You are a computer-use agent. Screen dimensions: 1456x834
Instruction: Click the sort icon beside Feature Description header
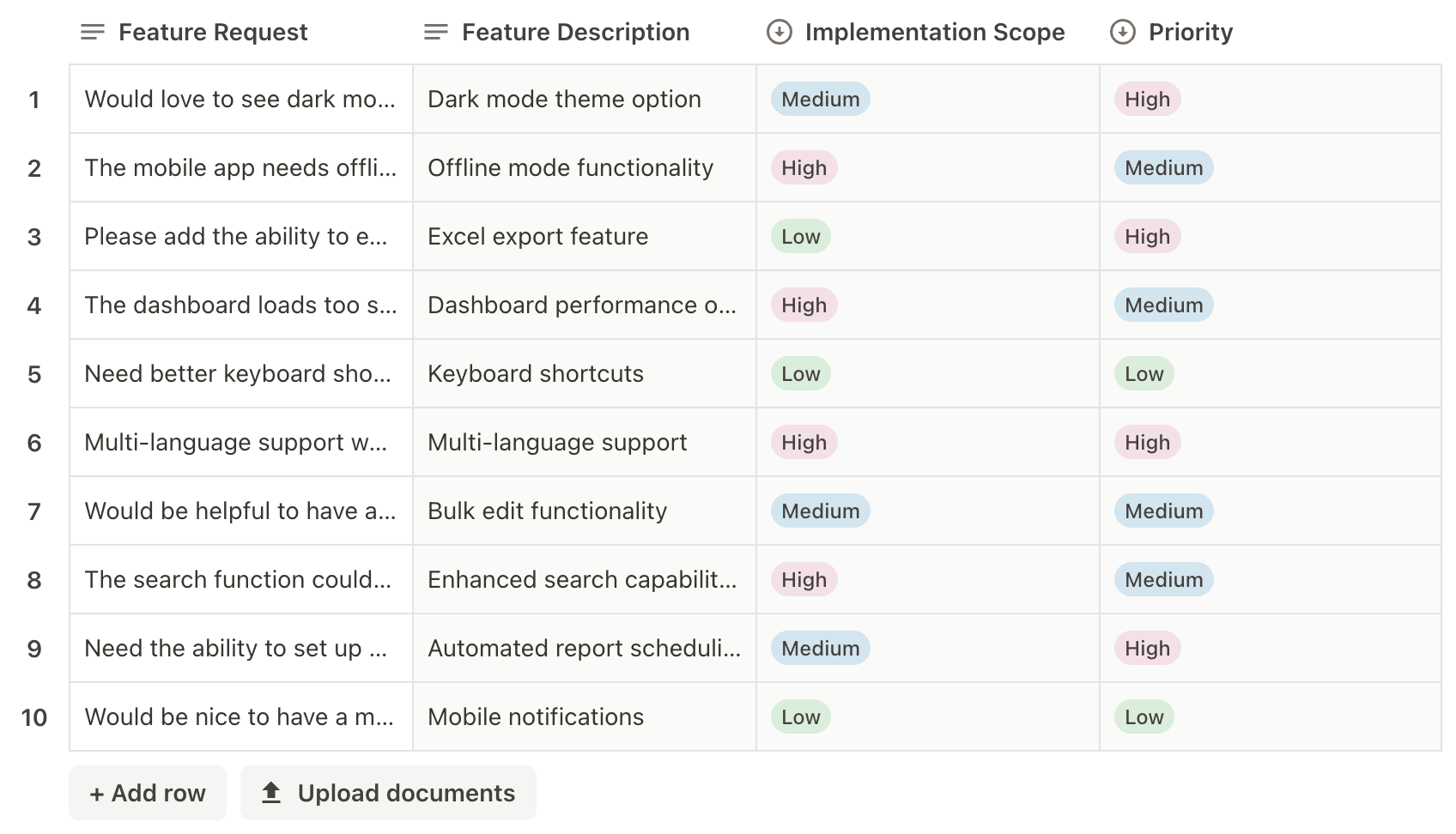click(436, 32)
